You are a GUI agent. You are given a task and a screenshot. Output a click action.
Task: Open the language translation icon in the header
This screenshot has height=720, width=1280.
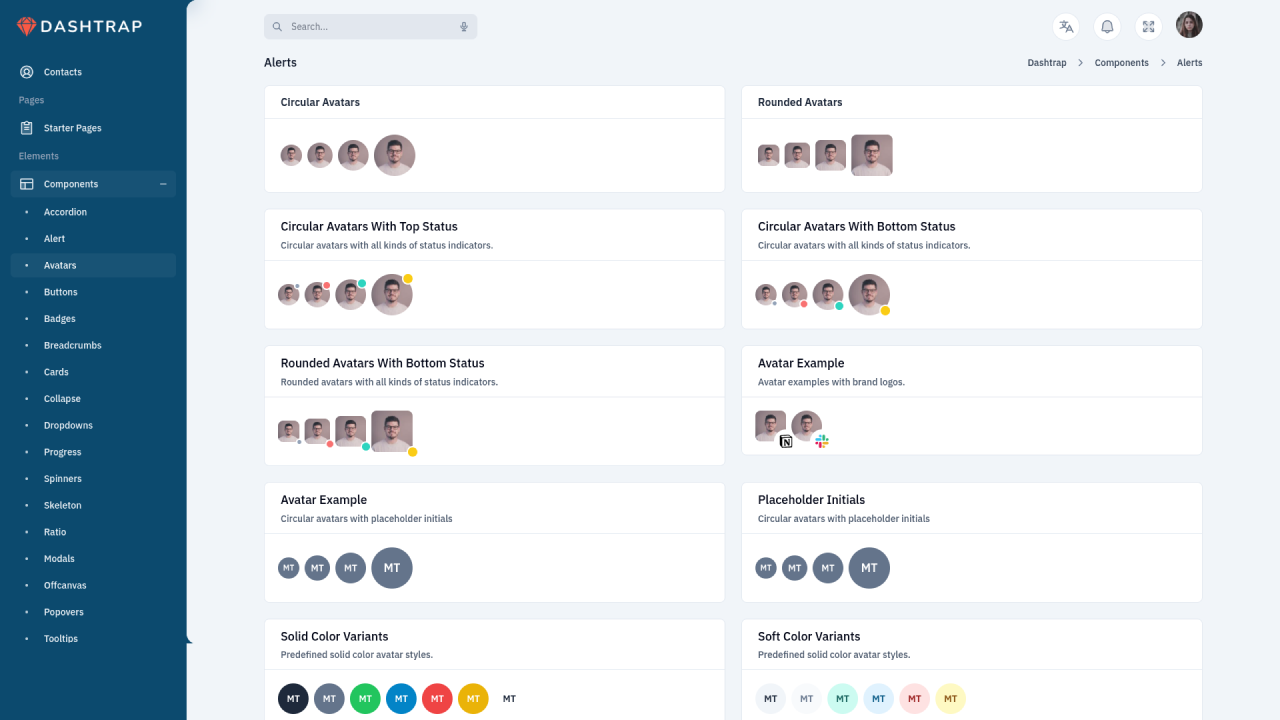[1065, 27]
